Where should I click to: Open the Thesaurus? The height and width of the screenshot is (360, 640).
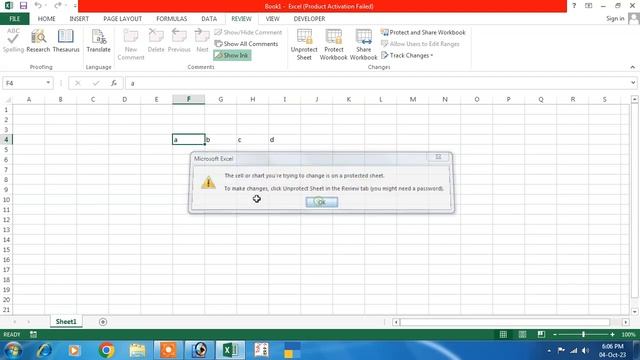coord(66,40)
